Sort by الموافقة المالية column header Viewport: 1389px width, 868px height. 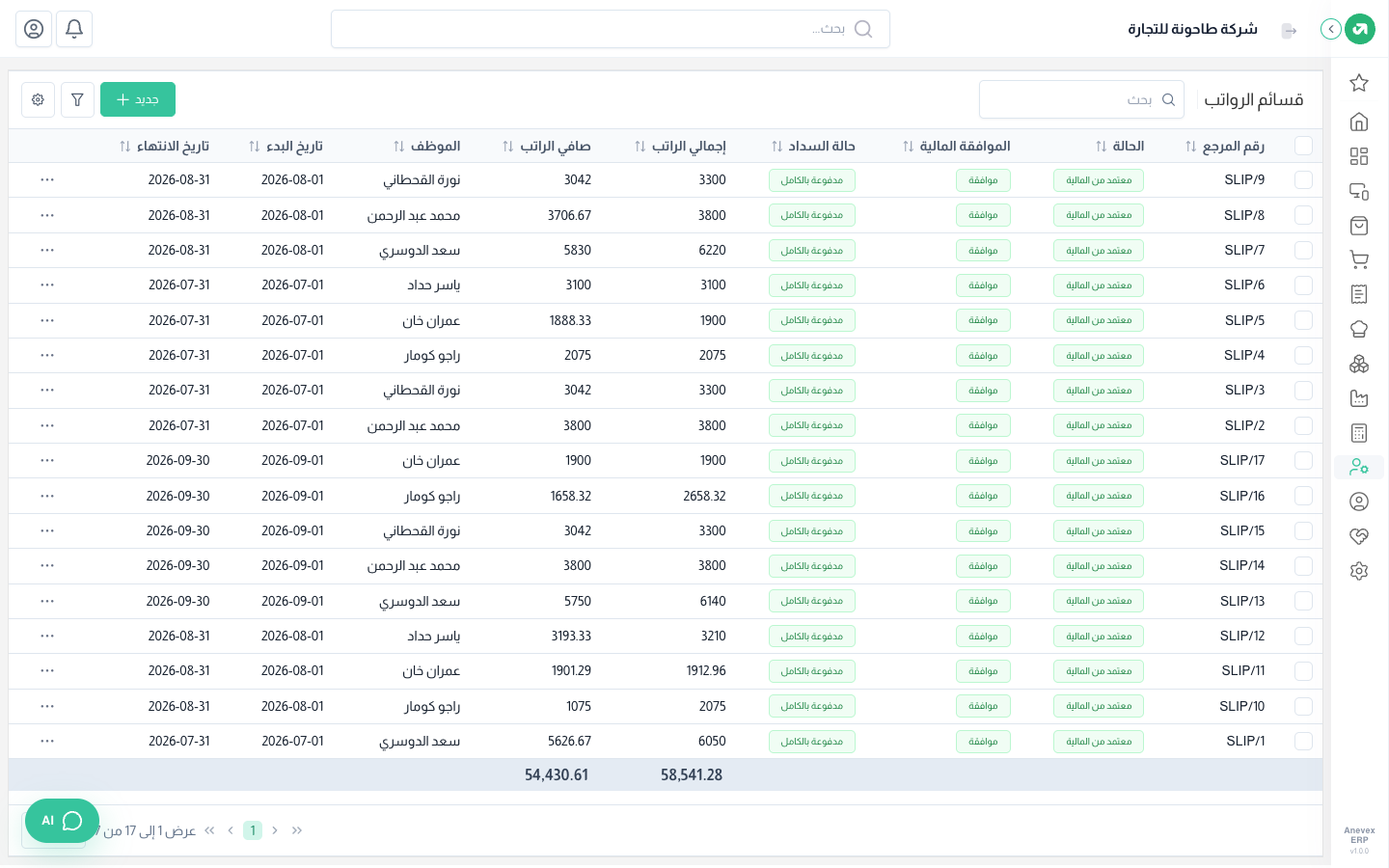click(956, 147)
